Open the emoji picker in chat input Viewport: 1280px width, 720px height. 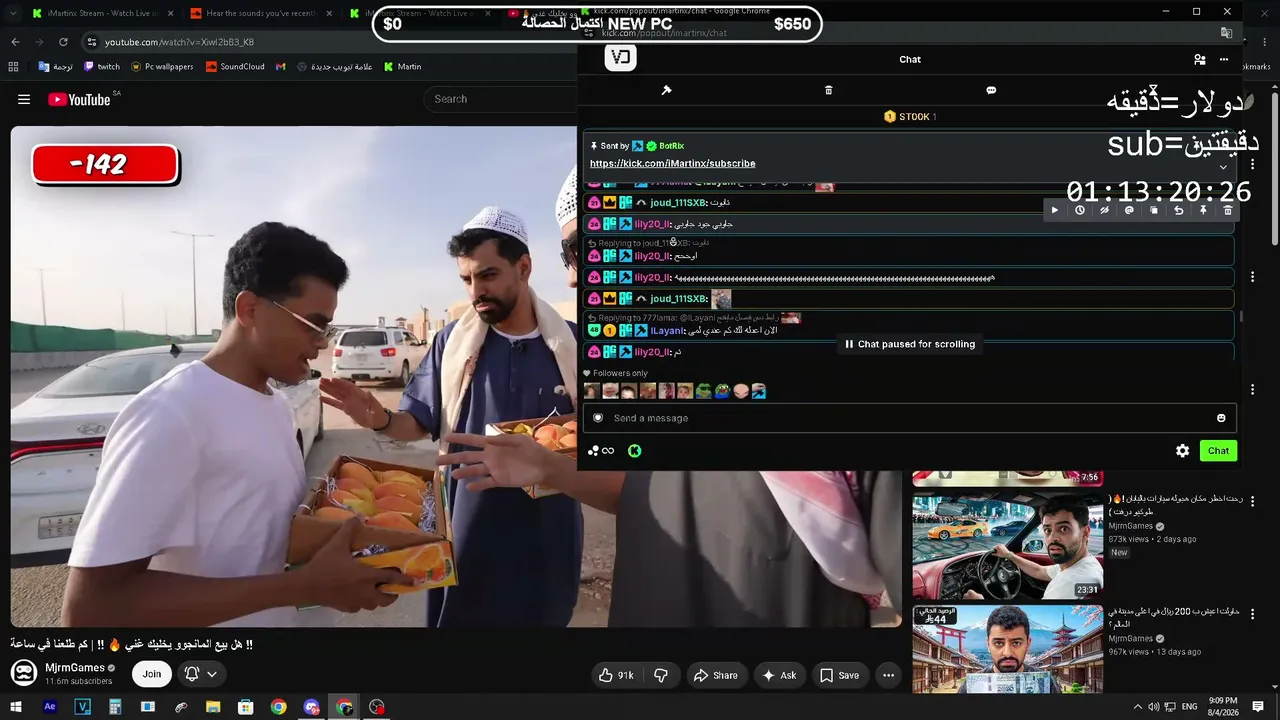click(x=1221, y=418)
